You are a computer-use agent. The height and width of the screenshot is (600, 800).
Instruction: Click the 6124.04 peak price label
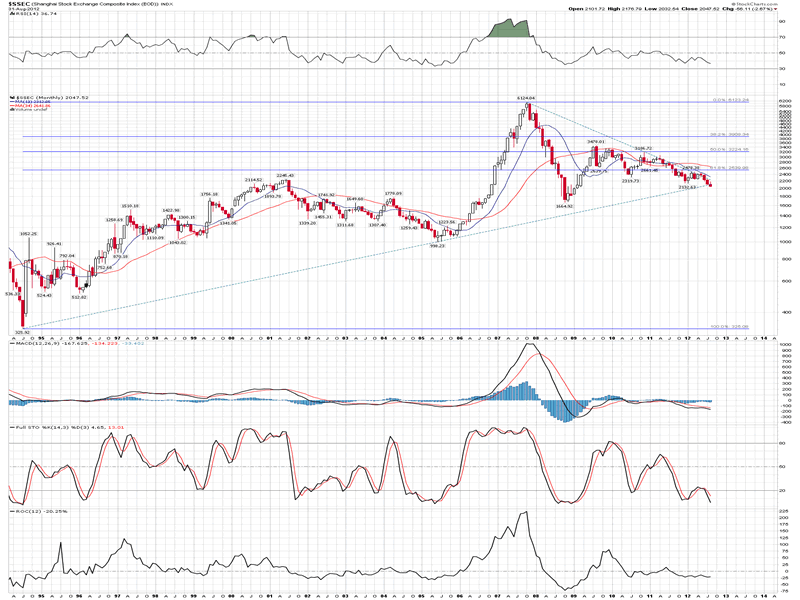point(527,97)
